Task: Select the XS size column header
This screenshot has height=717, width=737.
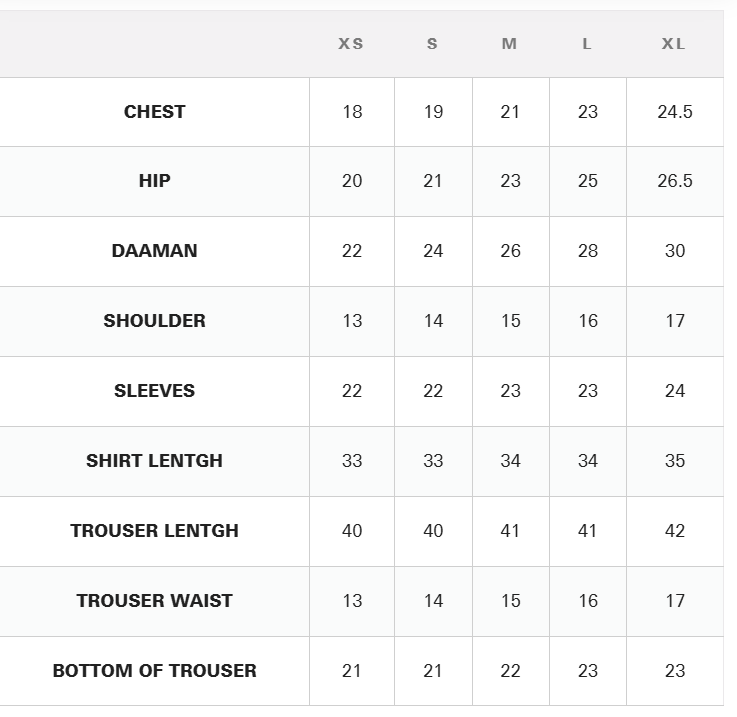Action: pos(351,44)
